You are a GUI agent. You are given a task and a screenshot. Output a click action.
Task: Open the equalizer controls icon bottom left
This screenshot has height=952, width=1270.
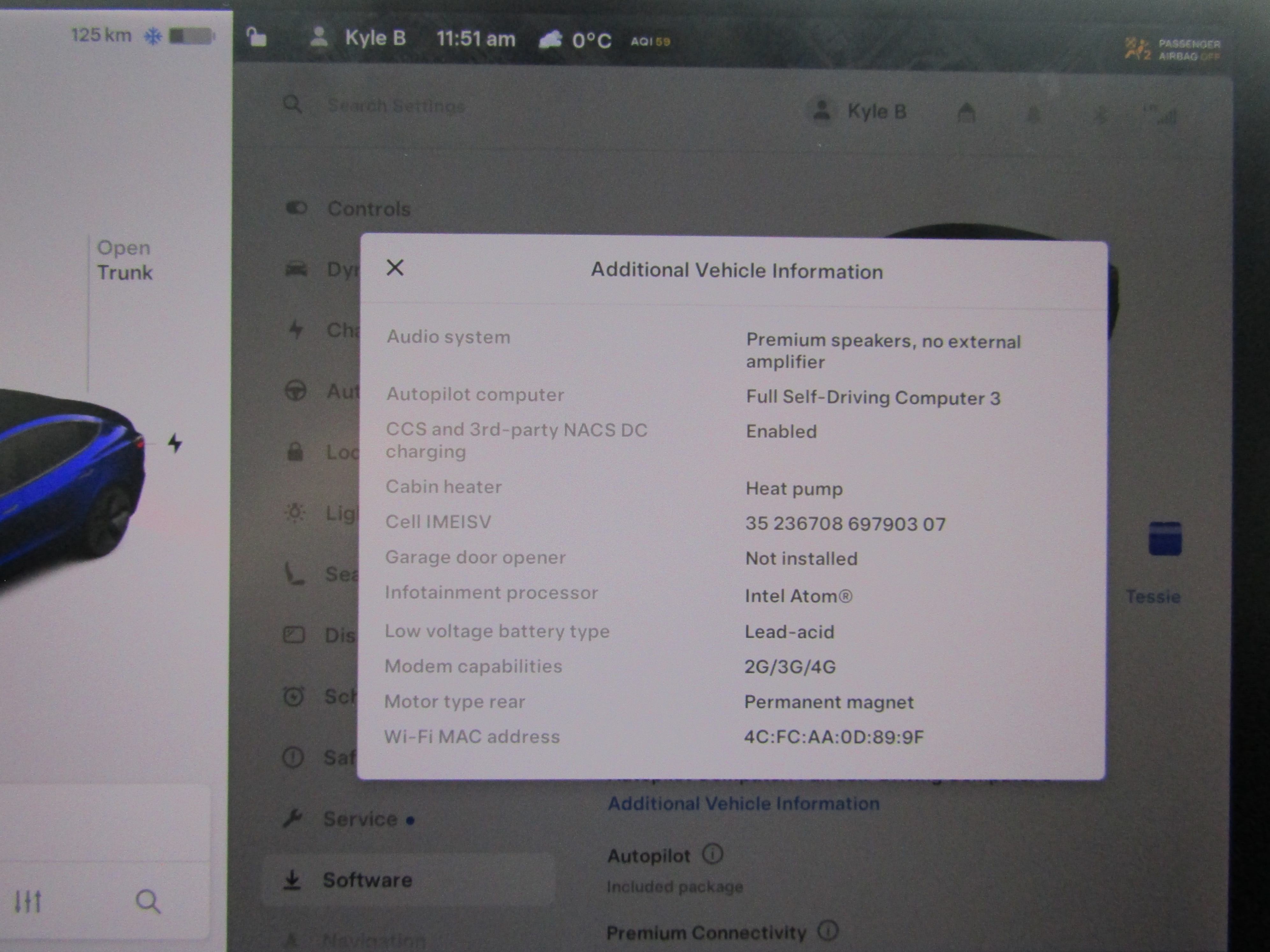pos(27,901)
